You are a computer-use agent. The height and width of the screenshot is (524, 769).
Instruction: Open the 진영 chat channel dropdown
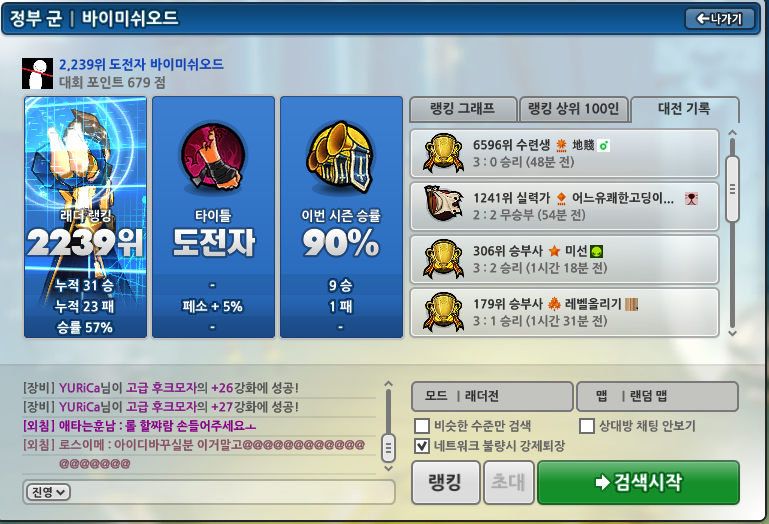(x=49, y=492)
